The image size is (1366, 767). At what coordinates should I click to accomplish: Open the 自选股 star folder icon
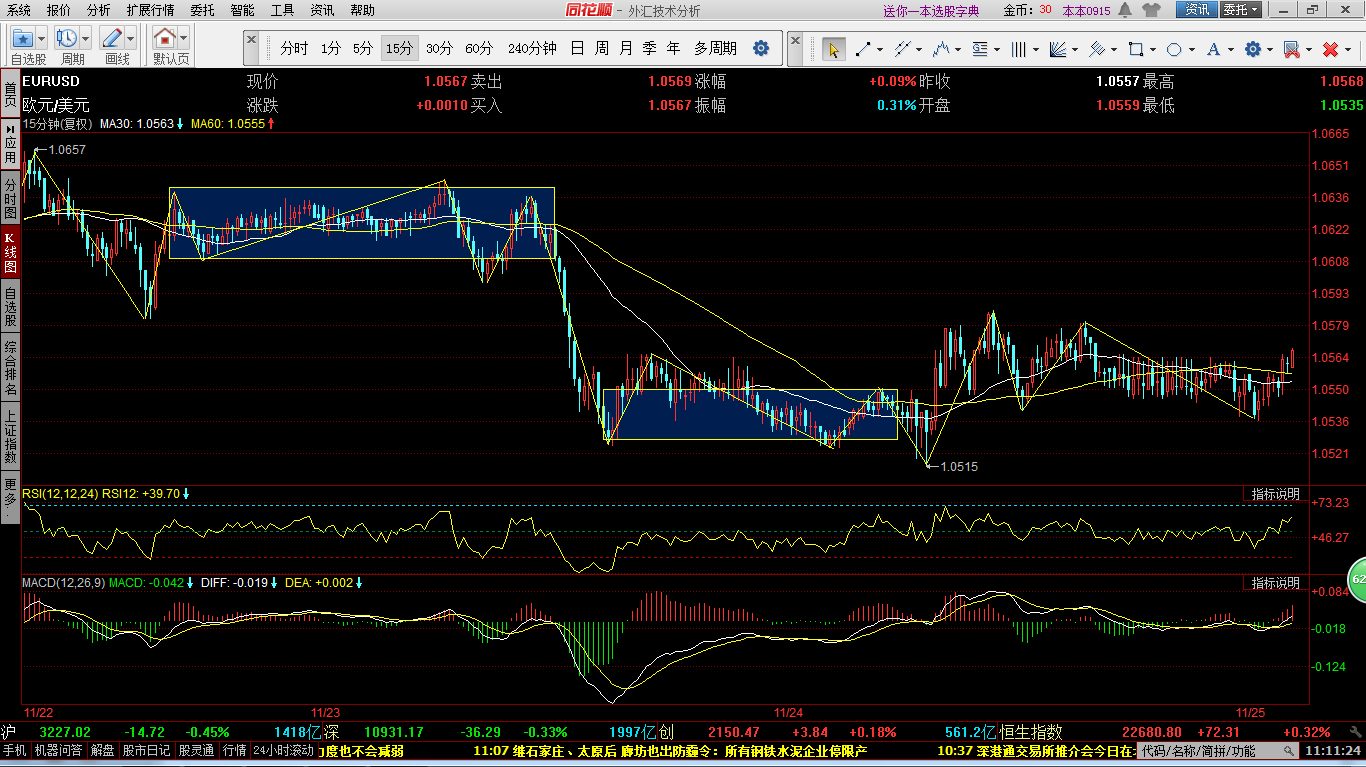(x=23, y=39)
